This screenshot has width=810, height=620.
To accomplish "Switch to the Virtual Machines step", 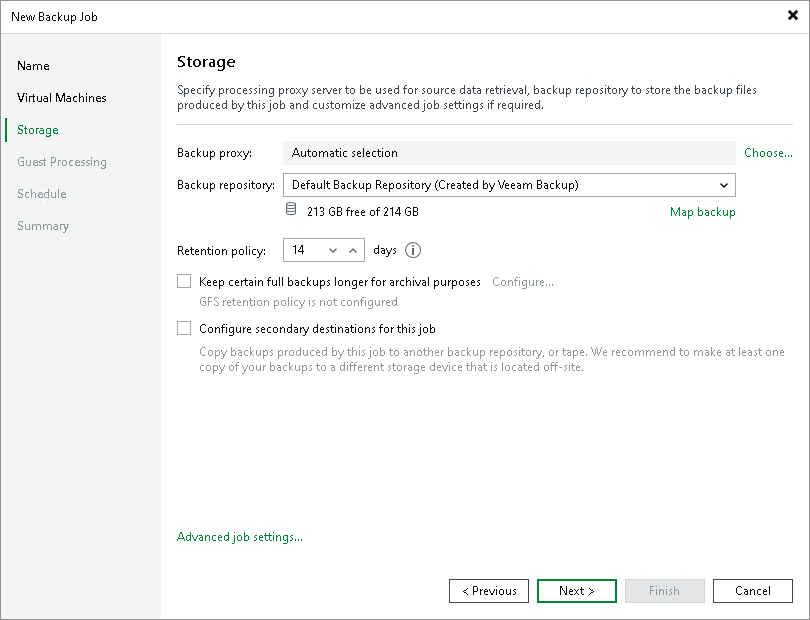I will [x=62, y=98].
